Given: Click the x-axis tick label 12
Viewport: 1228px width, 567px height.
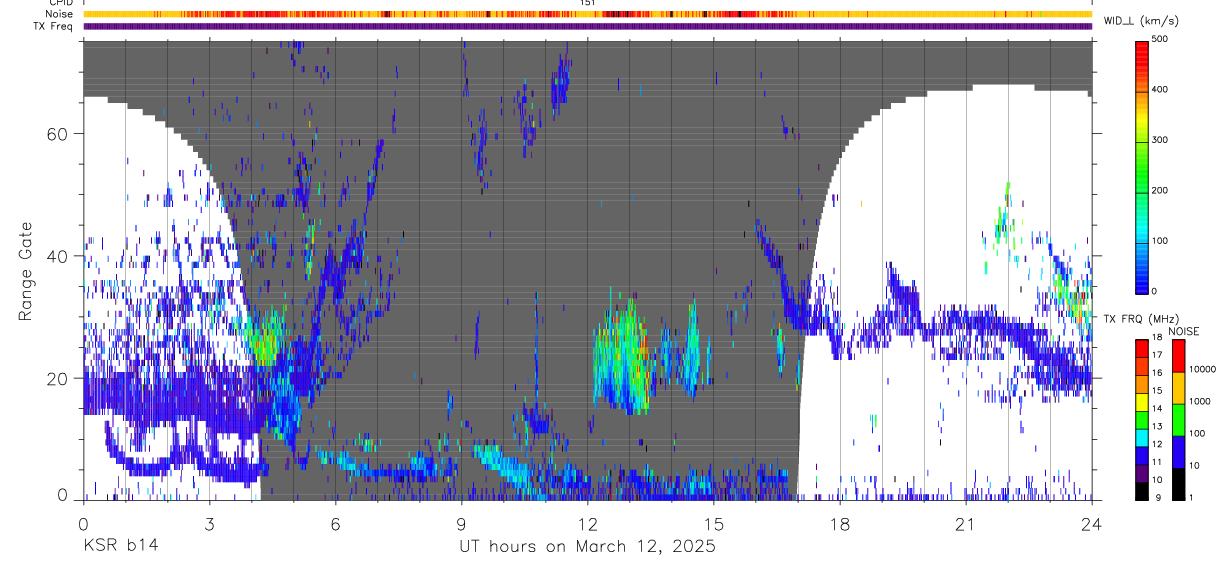Looking at the screenshot, I should (x=587, y=524).
